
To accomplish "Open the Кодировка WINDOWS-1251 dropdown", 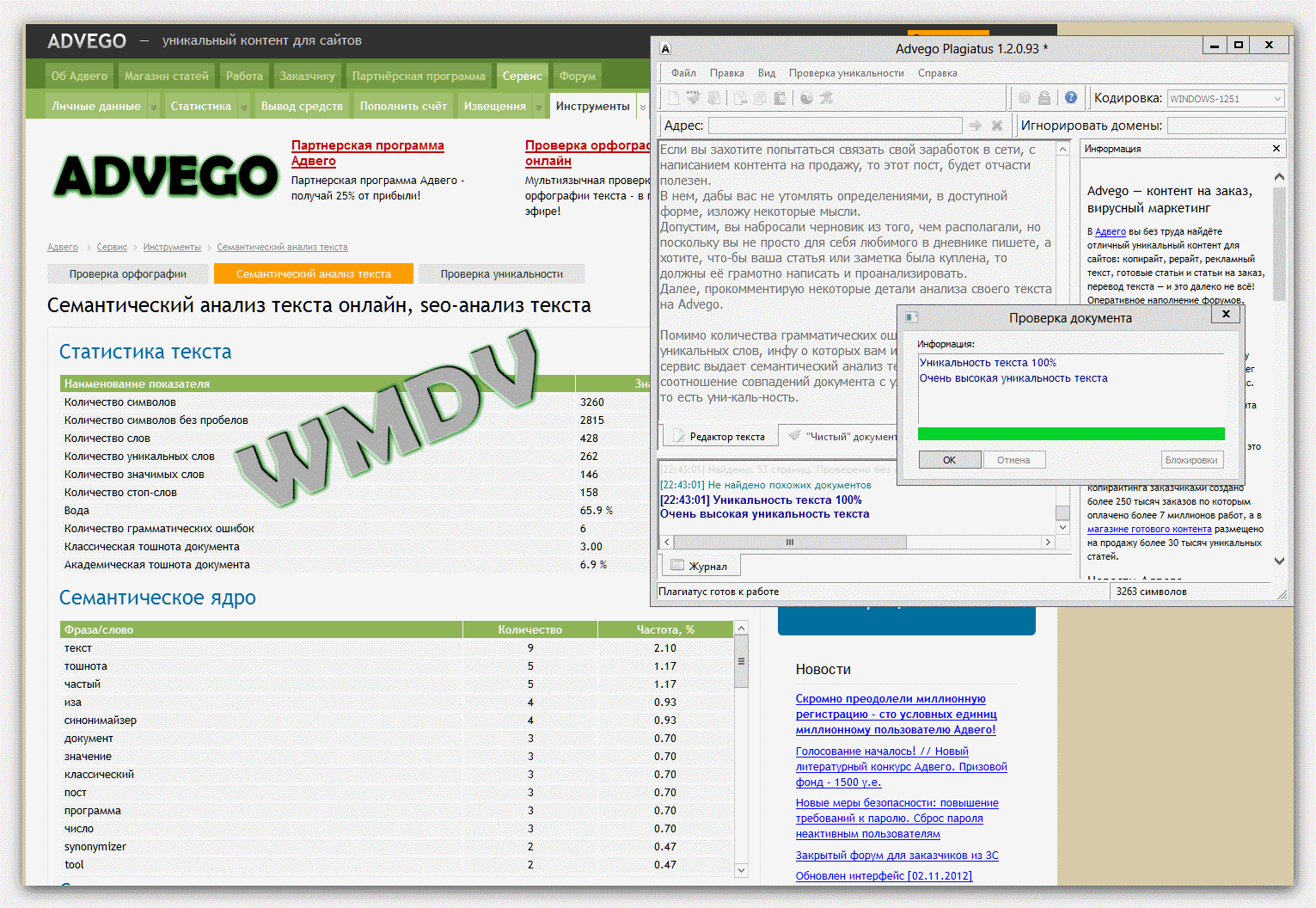I will [x=1277, y=99].
